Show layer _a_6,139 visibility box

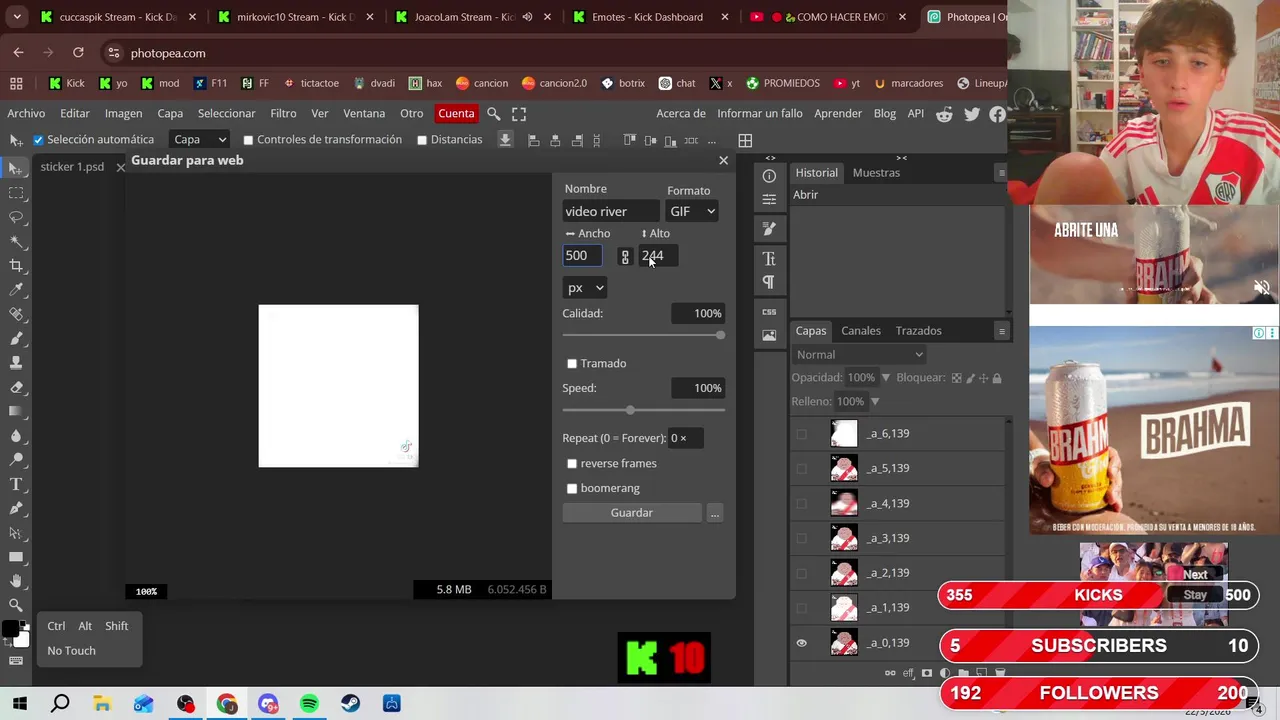(x=801, y=434)
